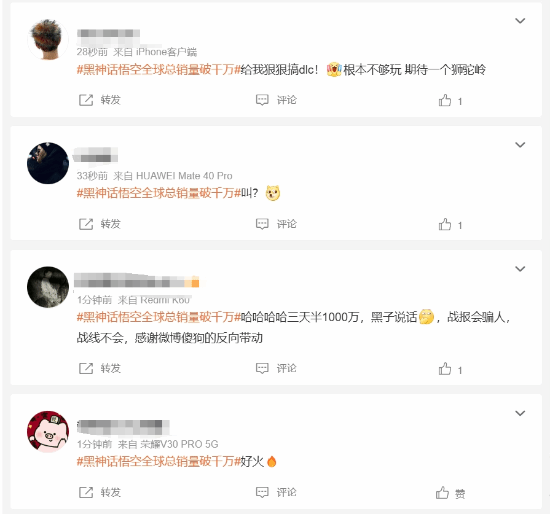Image resolution: width=550 pixels, height=514 pixels.
Task: View profile of the spiky-hair avatar
Action: pyautogui.click(x=48, y=39)
